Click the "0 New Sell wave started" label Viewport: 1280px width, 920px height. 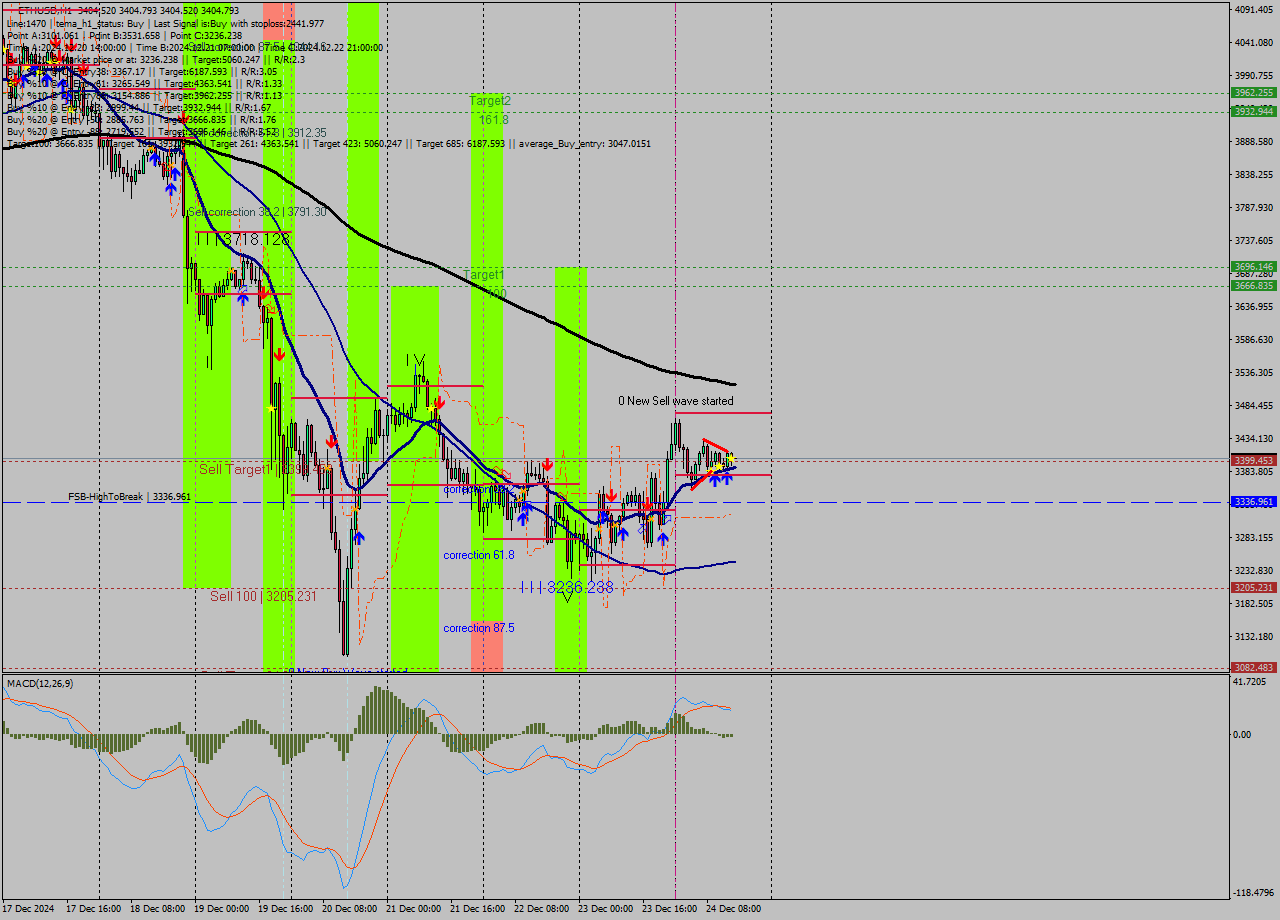pos(676,401)
